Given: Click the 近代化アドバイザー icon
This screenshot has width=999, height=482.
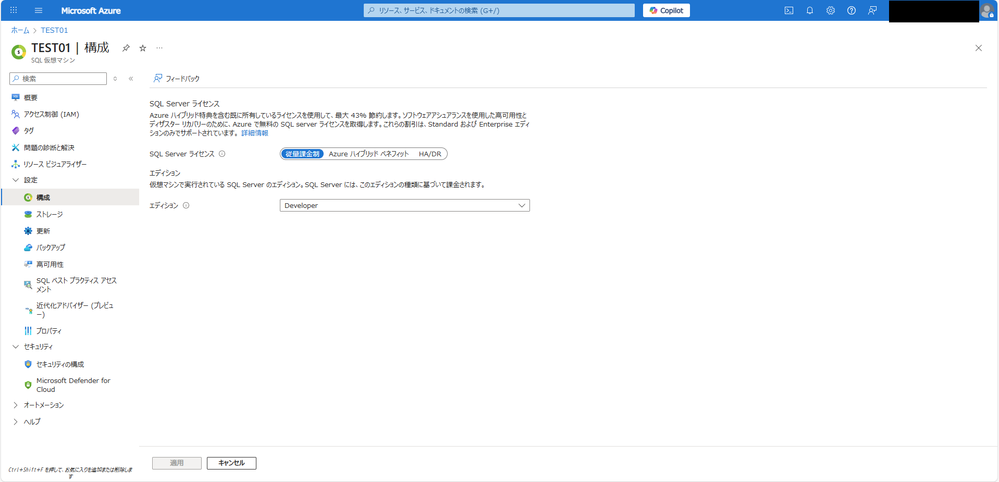Looking at the screenshot, I should click(28, 310).
